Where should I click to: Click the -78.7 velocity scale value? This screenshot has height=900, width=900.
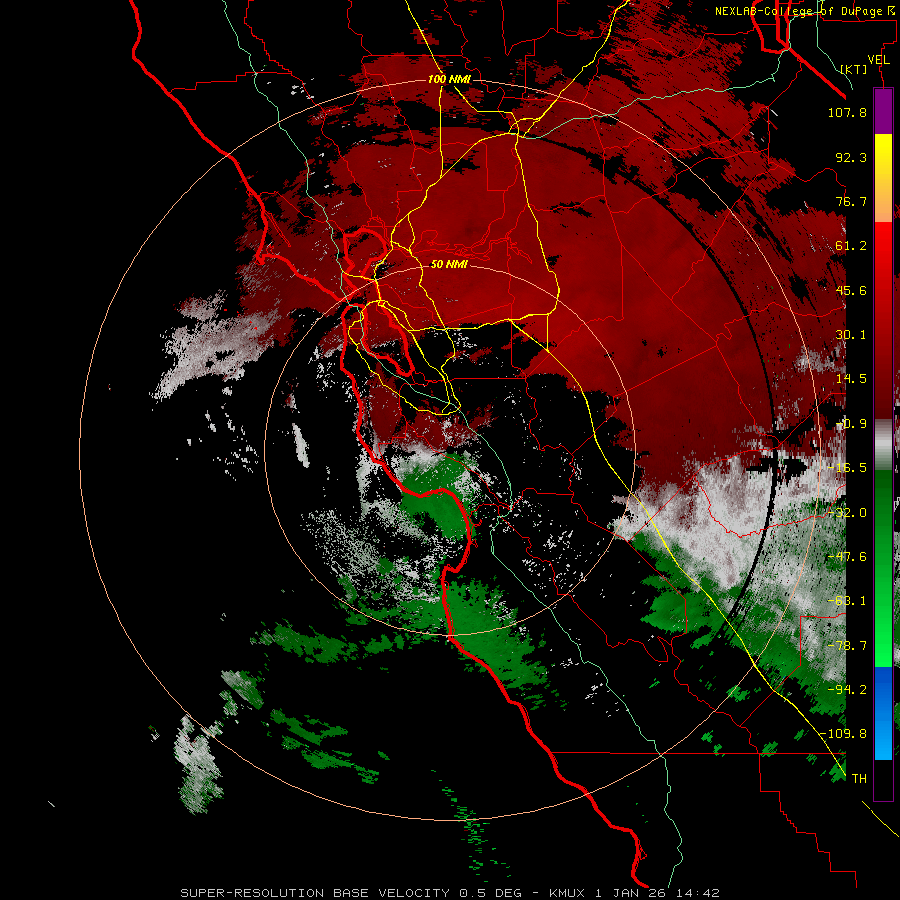(x=847, y=646)
